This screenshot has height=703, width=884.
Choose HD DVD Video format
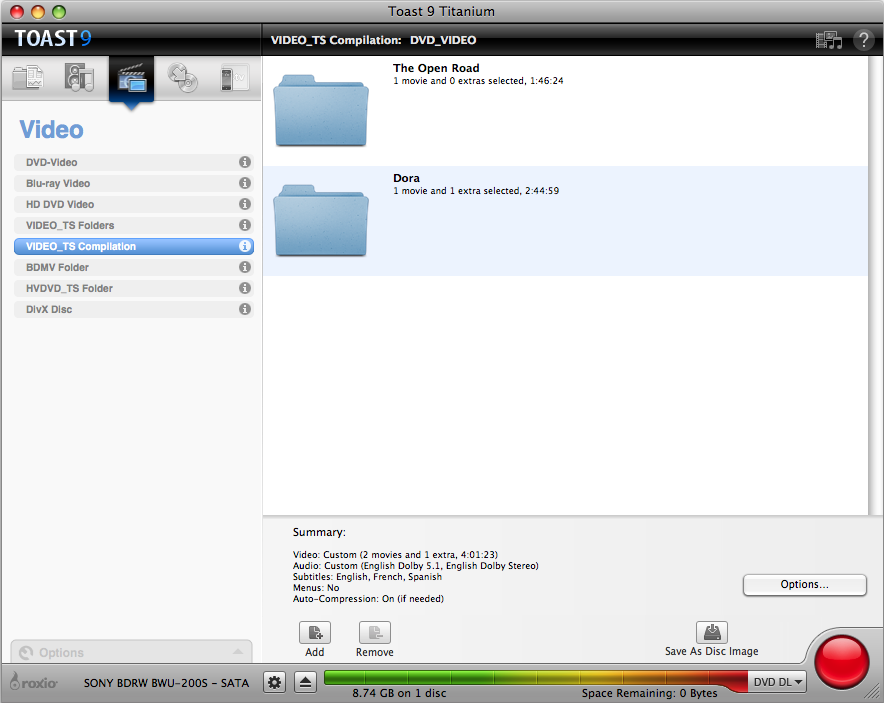point(134,204)
